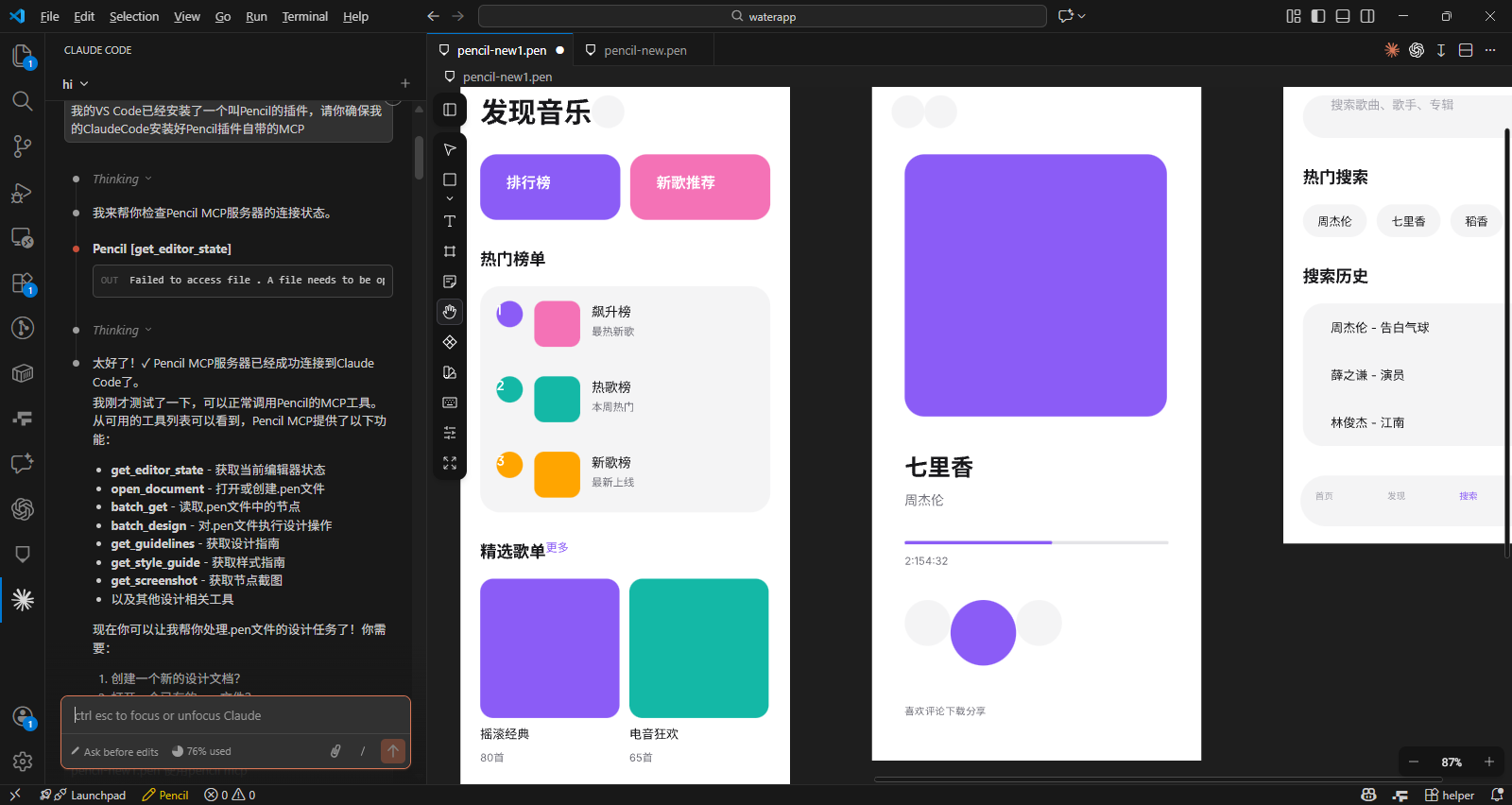Send the message with the arrow button

tap(393, 751)
